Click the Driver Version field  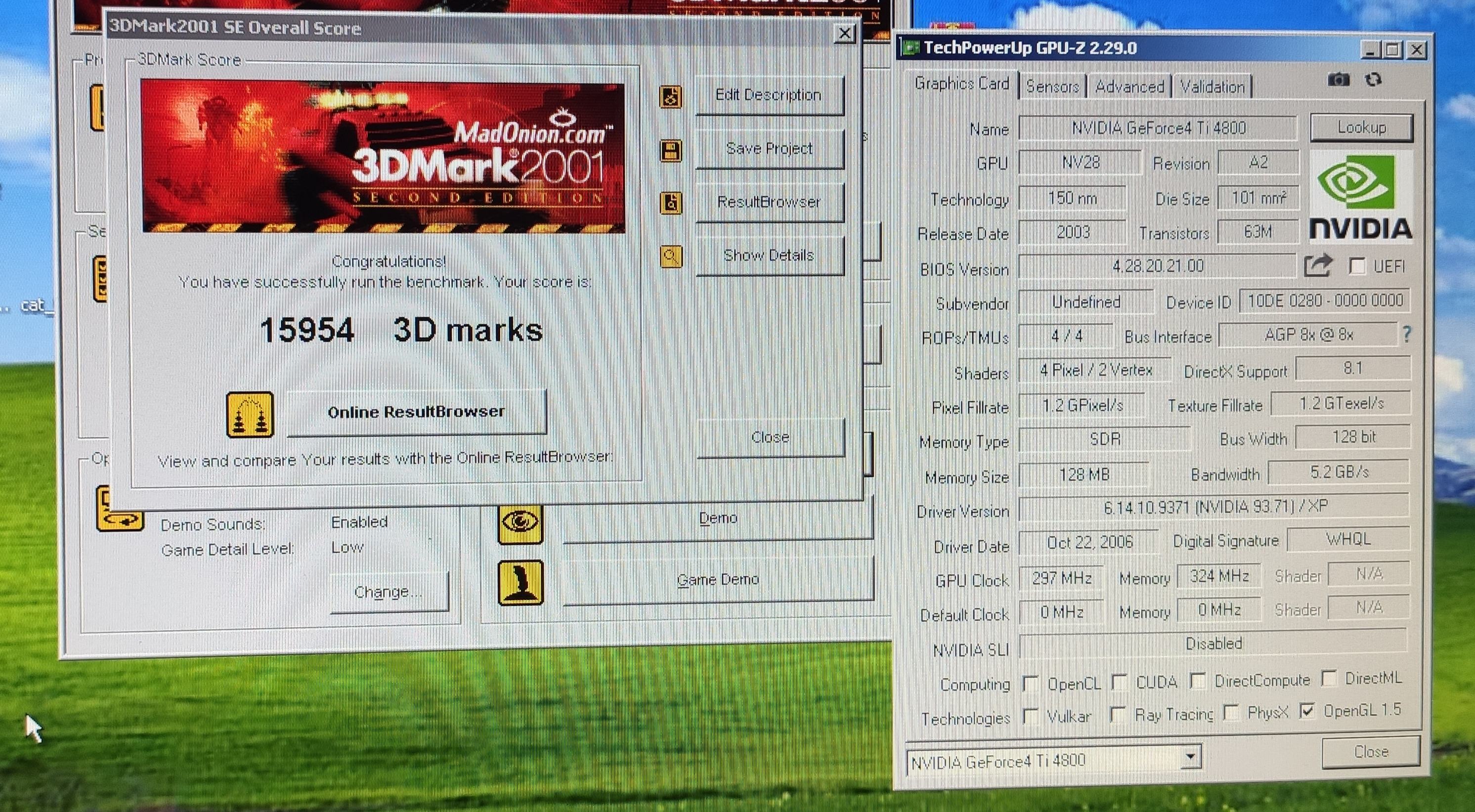pyautogui.click(x=1214, y=507)
